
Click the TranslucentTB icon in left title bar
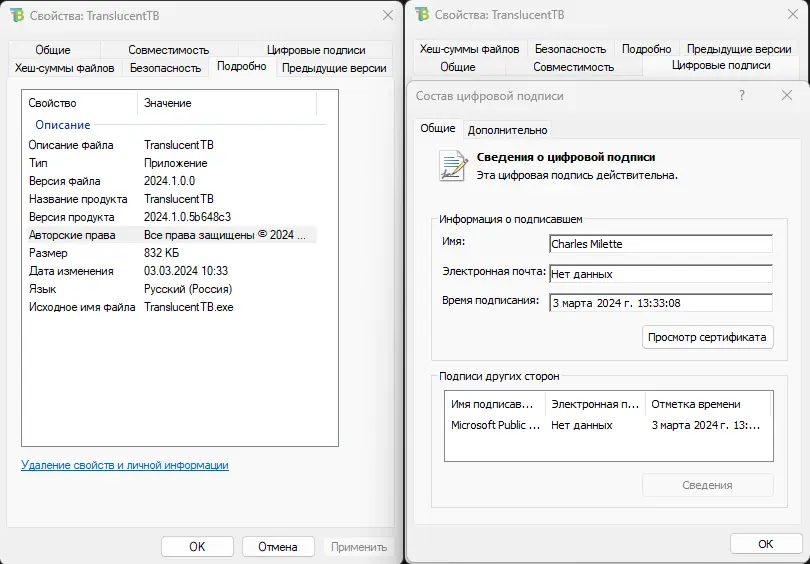17,15
